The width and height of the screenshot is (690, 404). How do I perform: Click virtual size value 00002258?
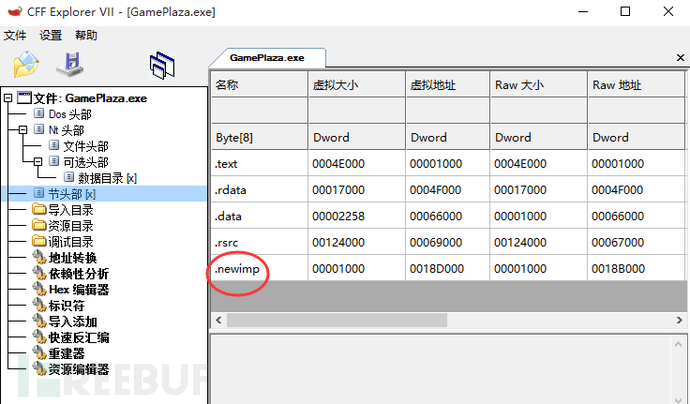(338, 216)
